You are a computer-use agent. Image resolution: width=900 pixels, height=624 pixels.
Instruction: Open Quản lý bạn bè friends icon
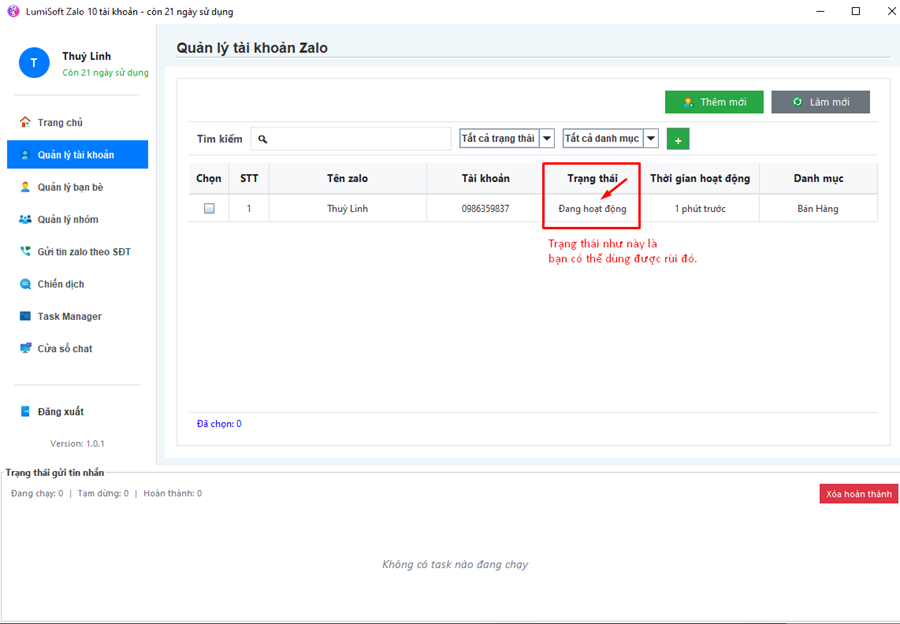click(x=25, y=187)
